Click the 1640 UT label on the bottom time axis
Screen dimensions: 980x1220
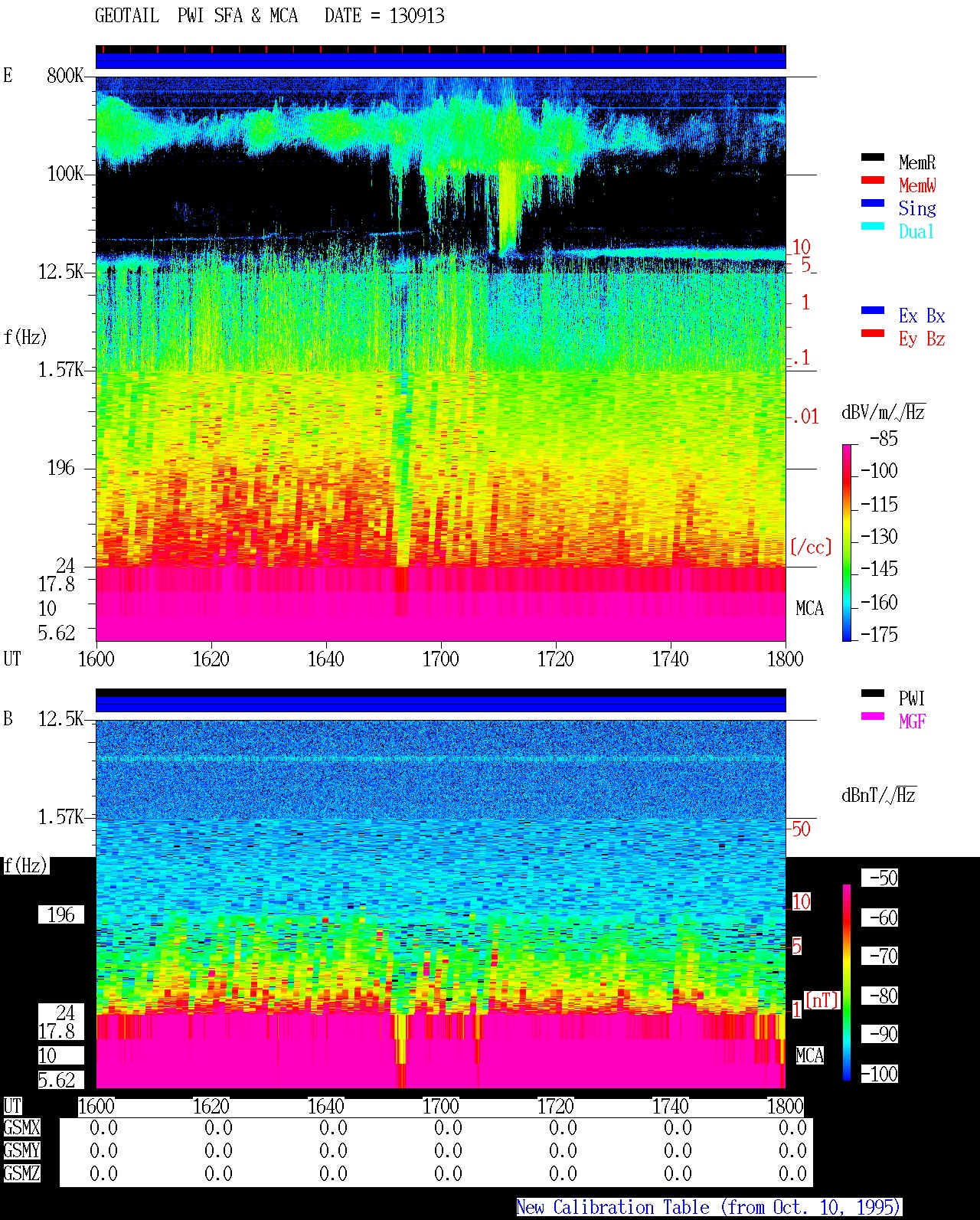tap(326, 1107)
